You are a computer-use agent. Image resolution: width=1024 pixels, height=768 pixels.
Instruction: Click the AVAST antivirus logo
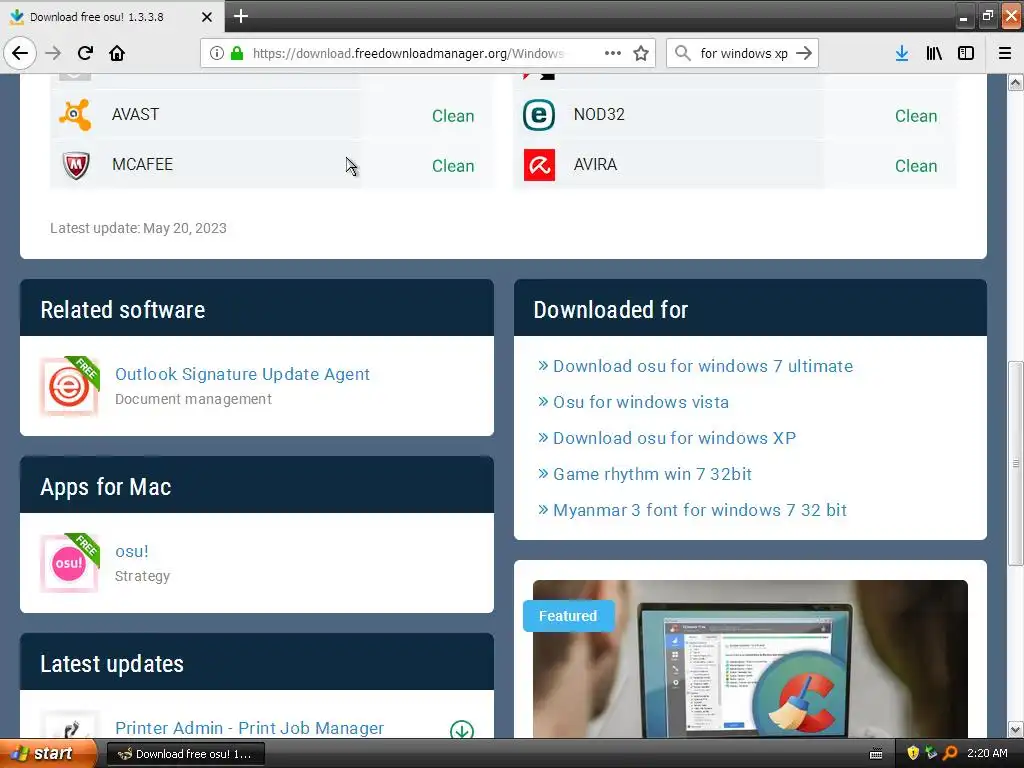pos(75,115)
